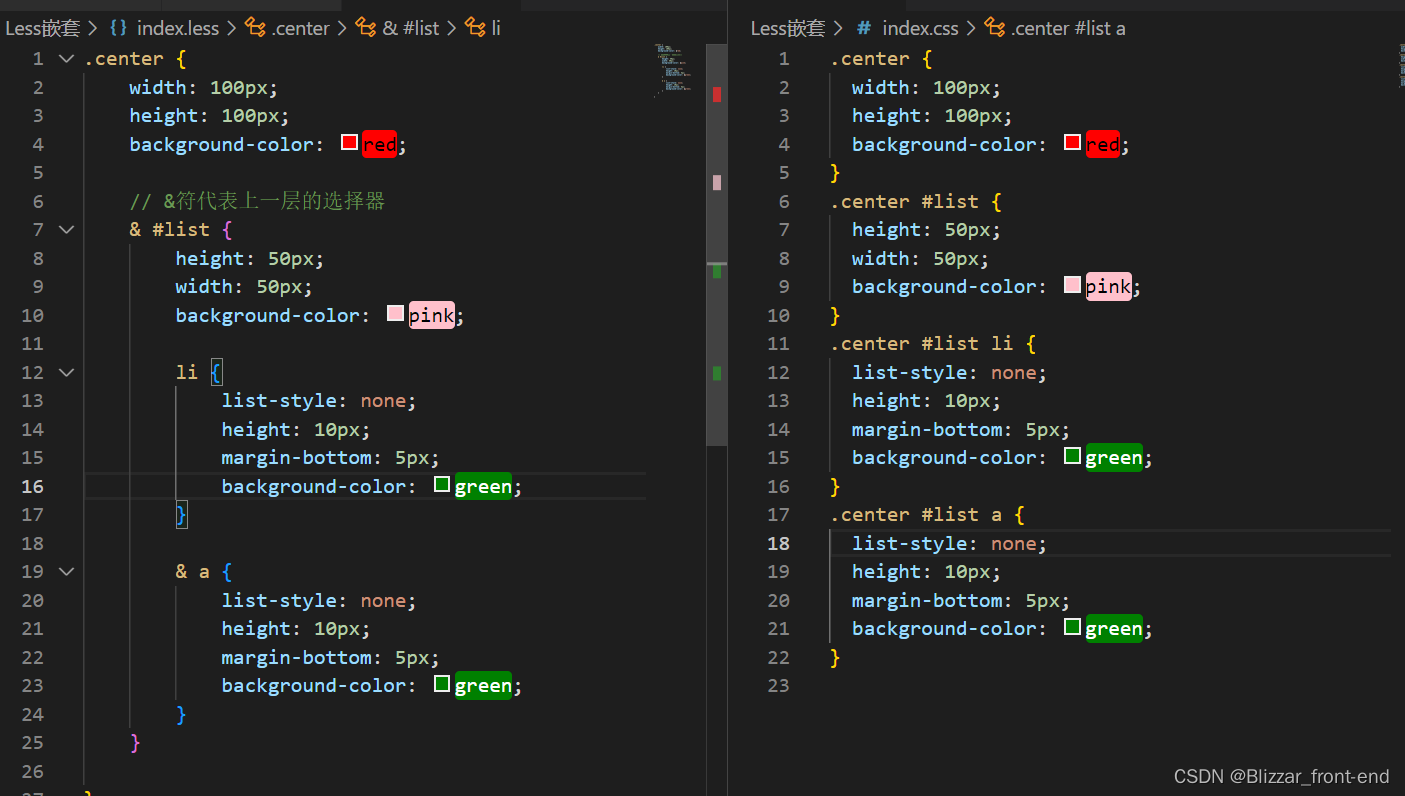Collapse the .center block at line 1

pos(66,59)
